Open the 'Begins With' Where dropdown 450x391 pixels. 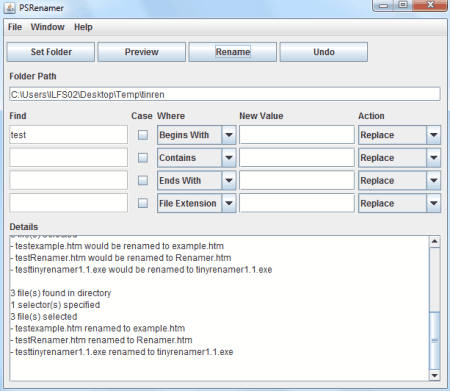[197, 135]
